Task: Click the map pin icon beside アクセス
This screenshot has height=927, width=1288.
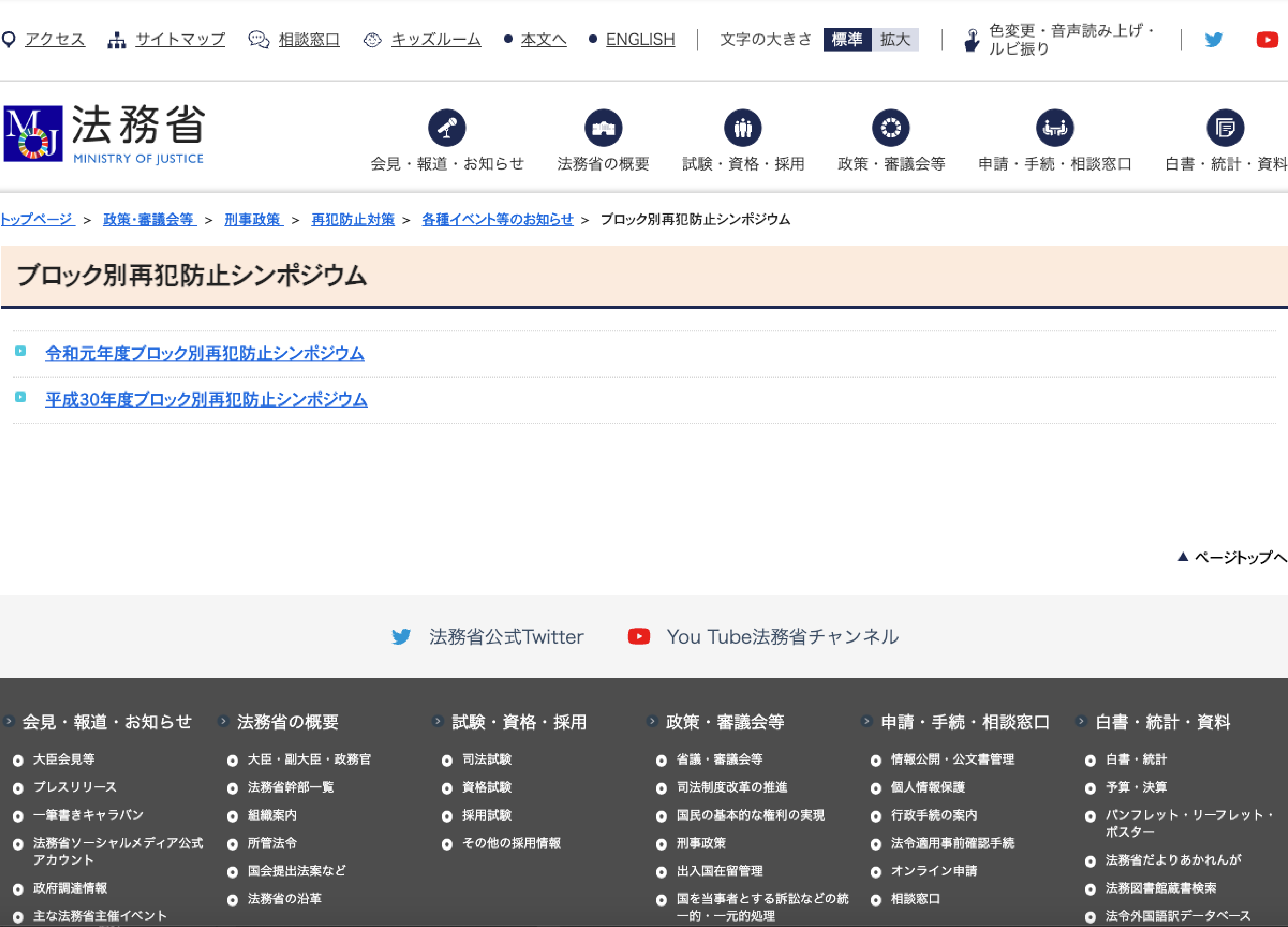Action: (9, 40)
